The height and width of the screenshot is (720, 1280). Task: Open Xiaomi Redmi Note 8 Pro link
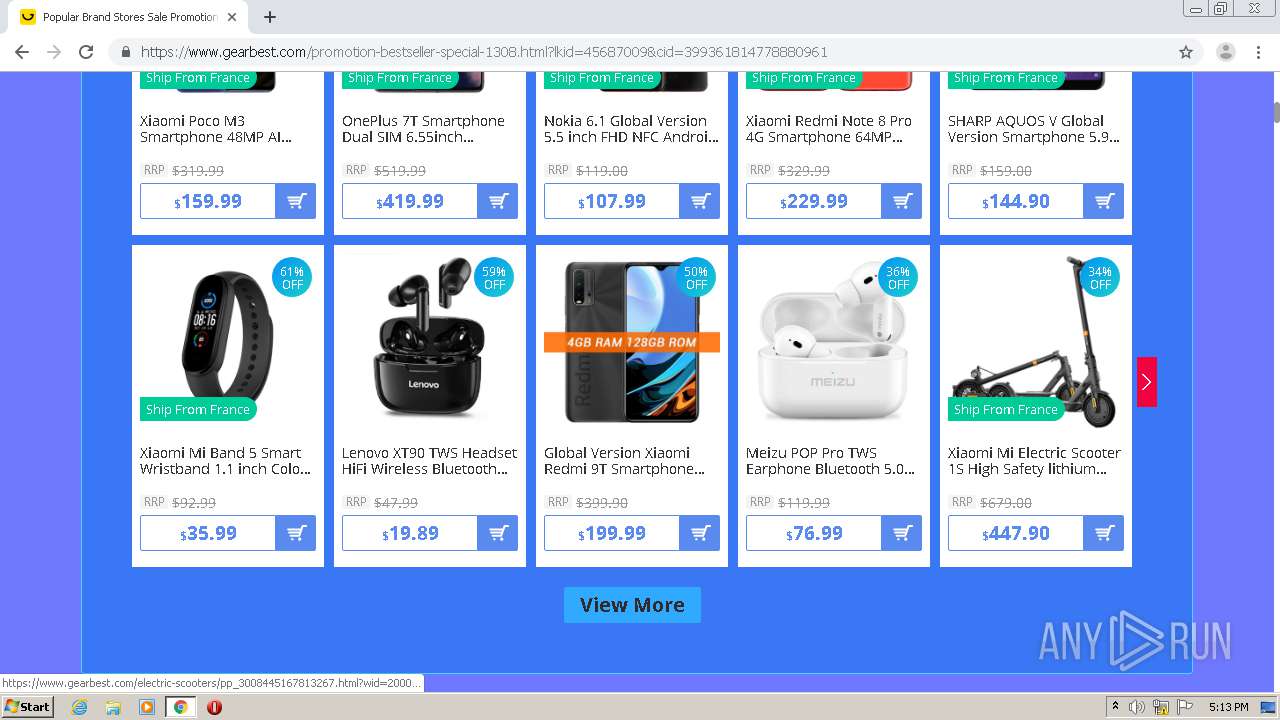[x=829, y=129]
